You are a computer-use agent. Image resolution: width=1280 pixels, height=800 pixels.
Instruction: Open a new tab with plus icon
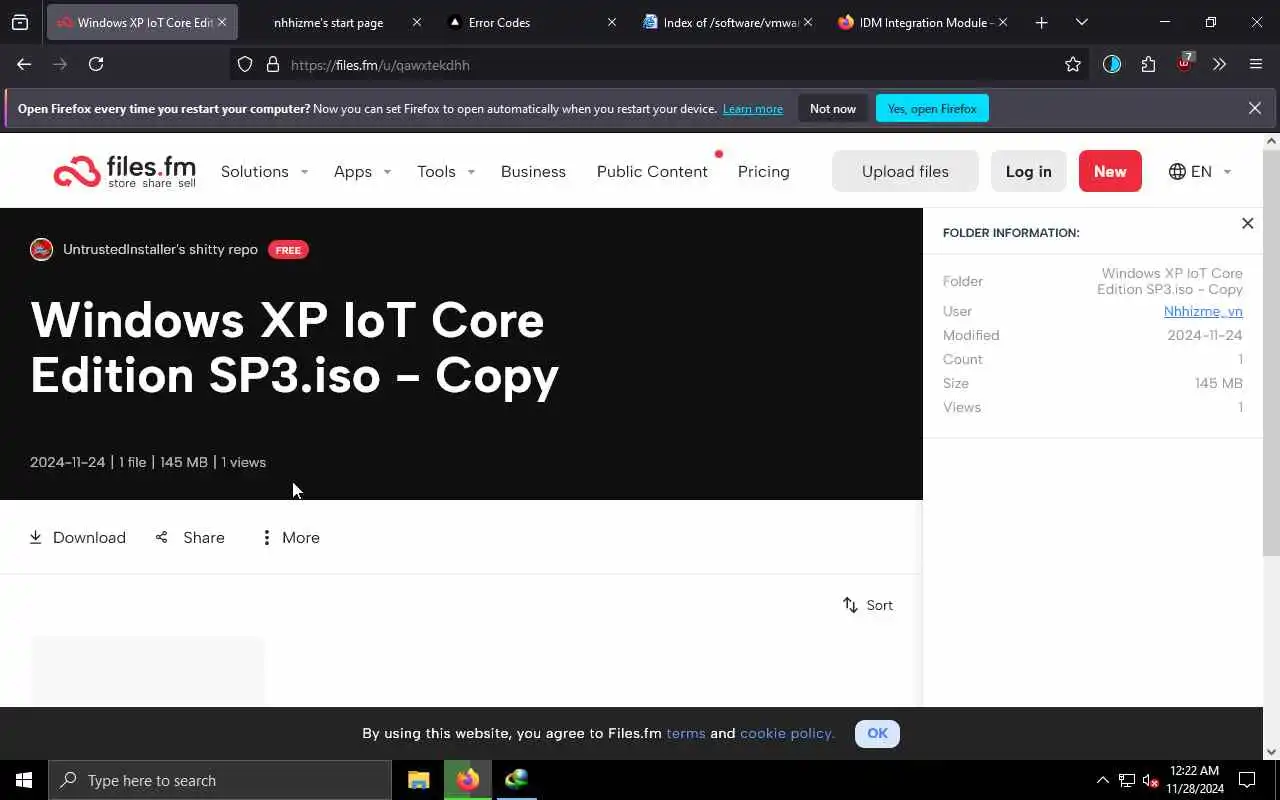pyautogui.click(x=1041, y=22)
